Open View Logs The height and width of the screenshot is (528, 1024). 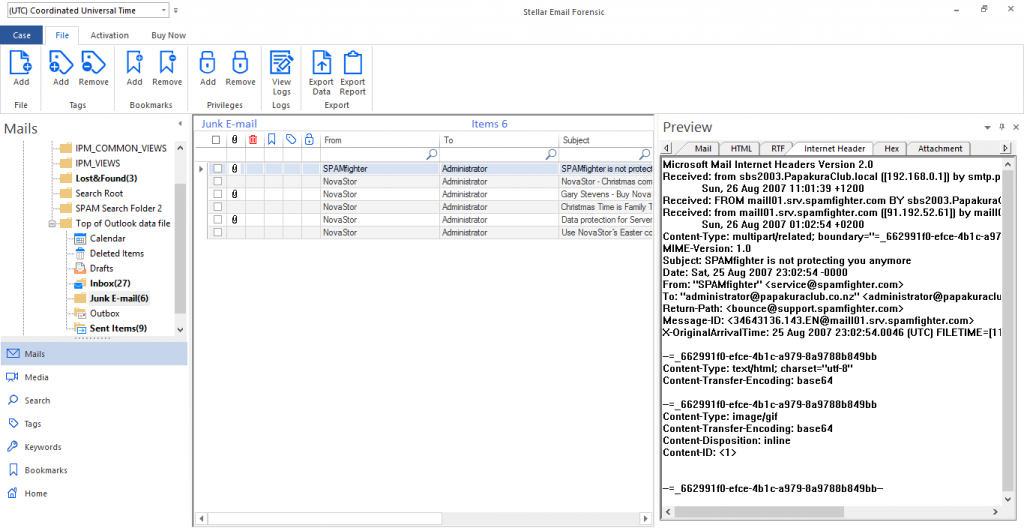point(281,73)
